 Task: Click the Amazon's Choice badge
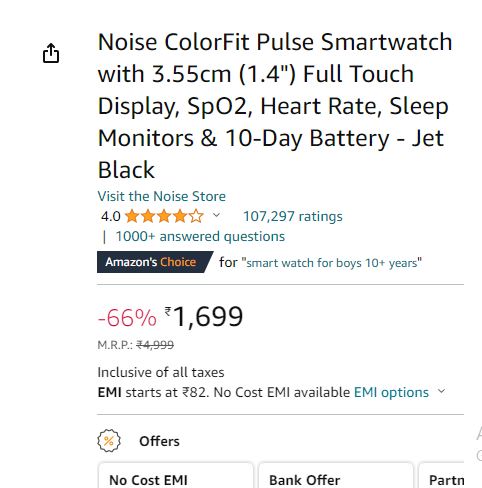[x=155, y=262]
